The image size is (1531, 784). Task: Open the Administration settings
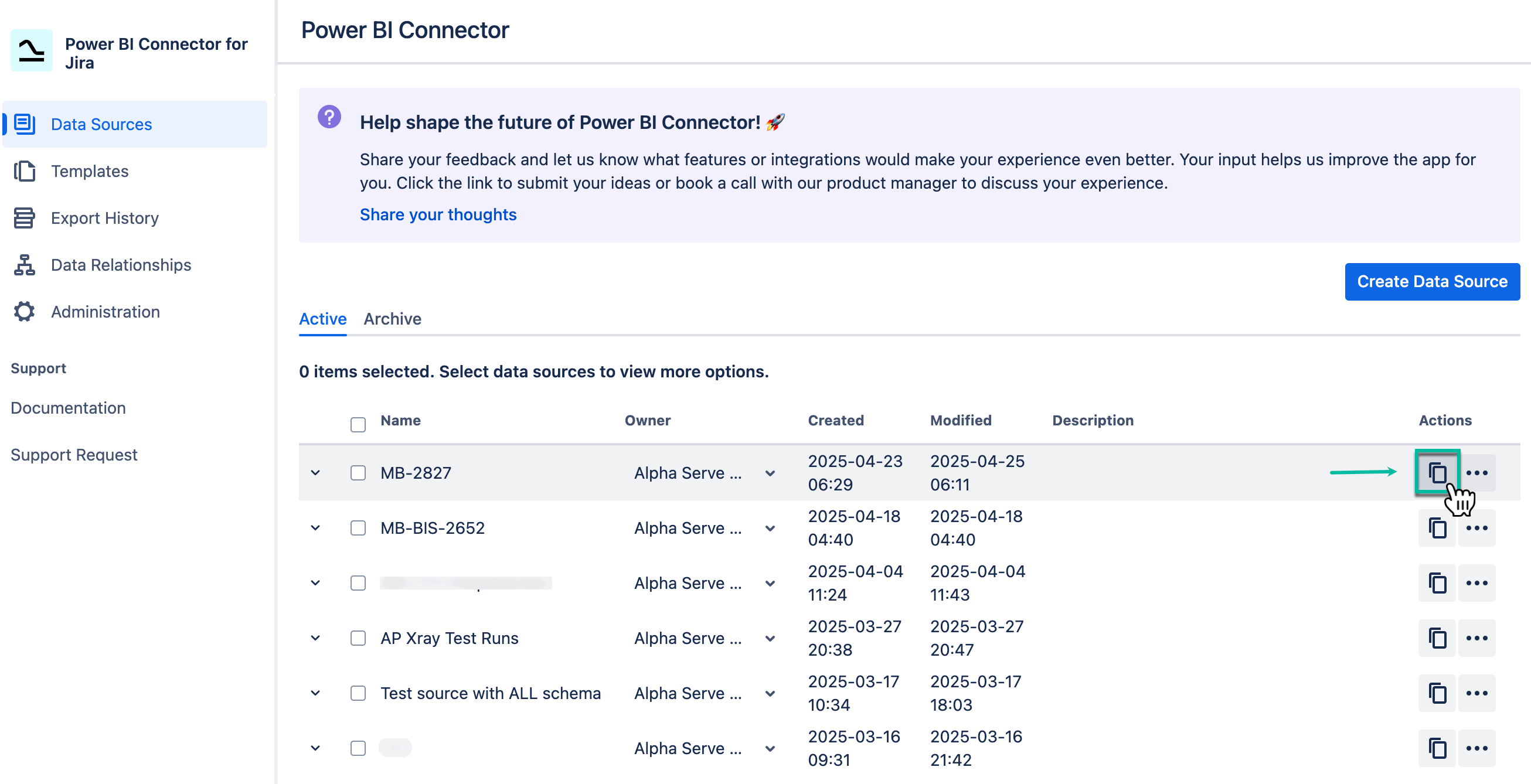pyautogui.click(x=105, y=311)
